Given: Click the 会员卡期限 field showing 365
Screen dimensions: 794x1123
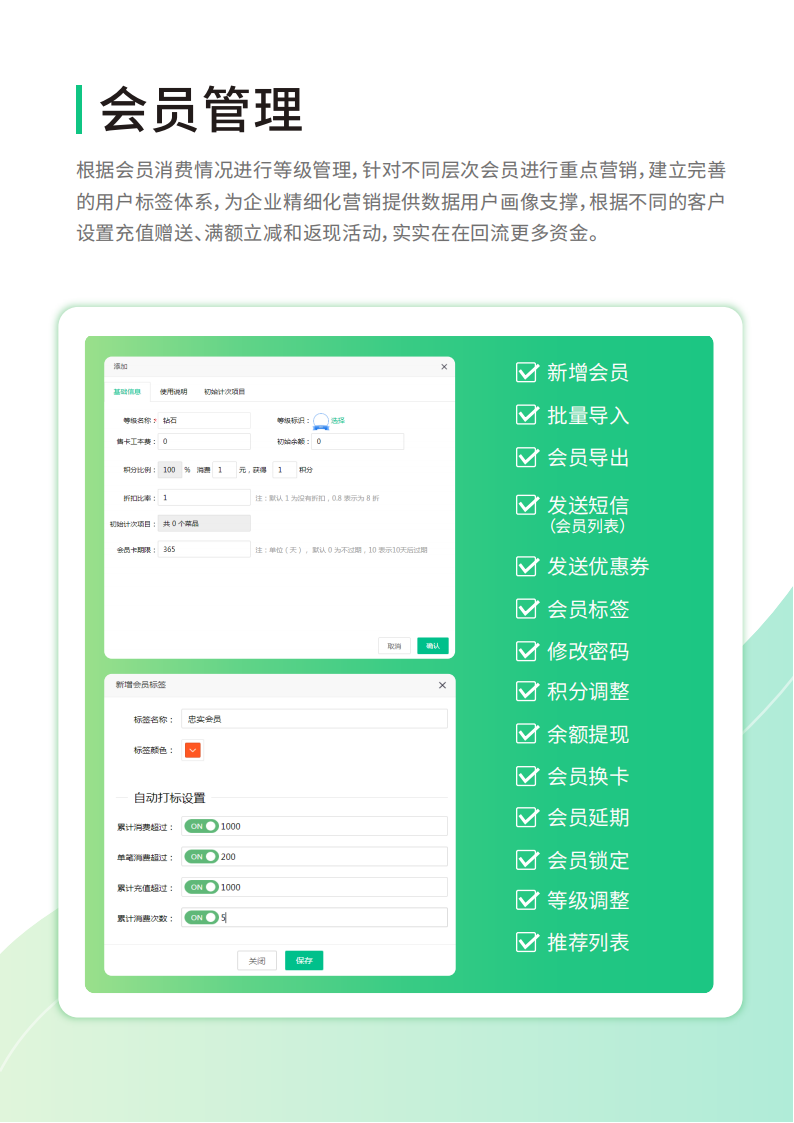Looking at the screenshot, I should pyautogui.click(x=204, y=549).
